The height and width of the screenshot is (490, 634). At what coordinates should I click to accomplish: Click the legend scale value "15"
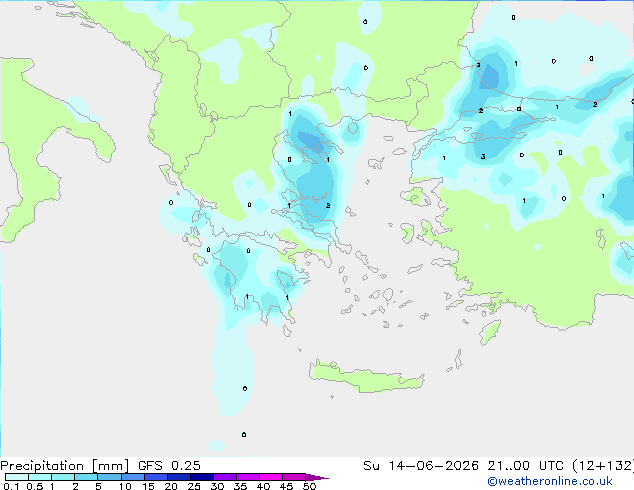148,486
